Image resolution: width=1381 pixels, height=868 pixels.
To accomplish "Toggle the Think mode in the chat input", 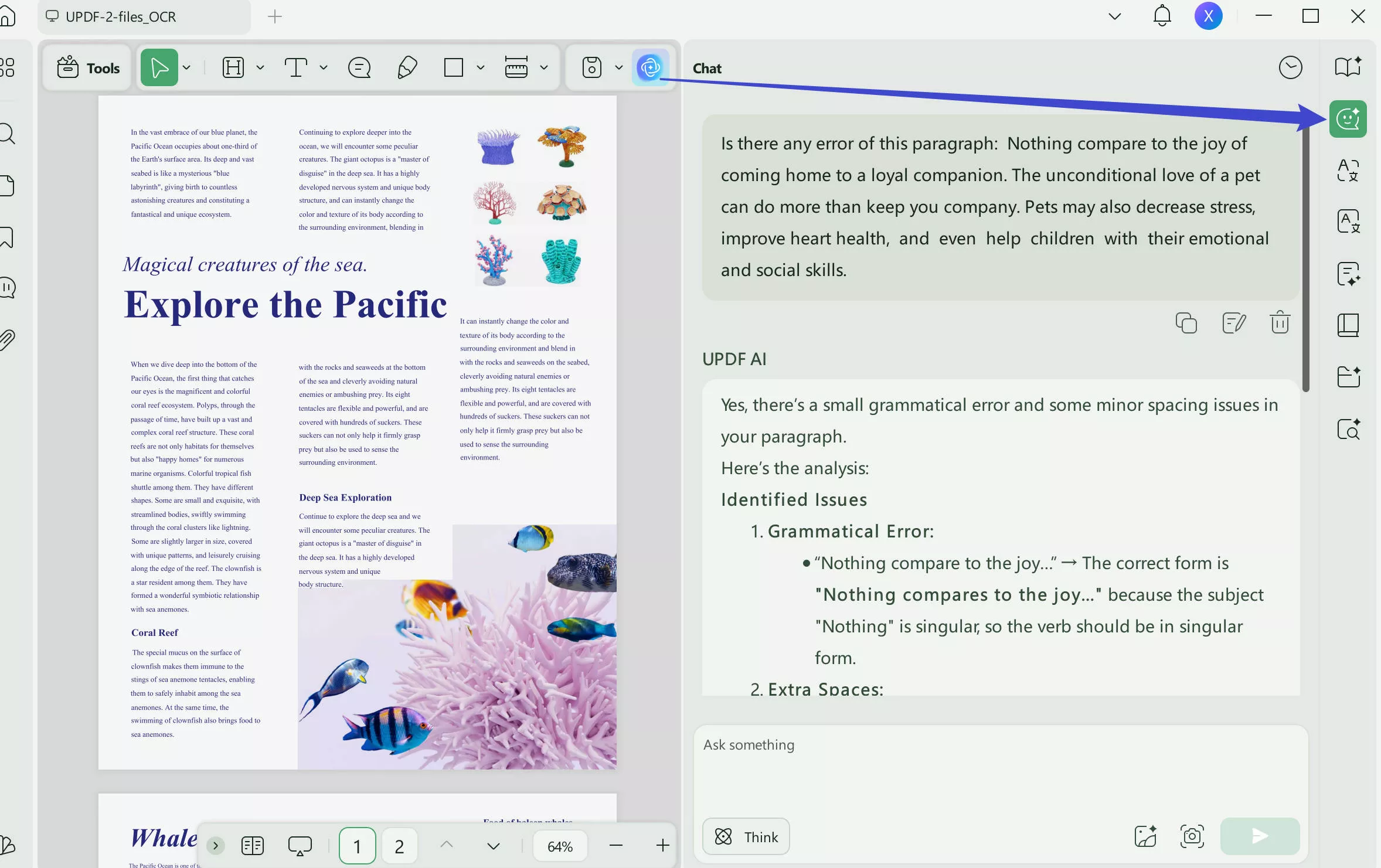I will click(x=744, y=836).
